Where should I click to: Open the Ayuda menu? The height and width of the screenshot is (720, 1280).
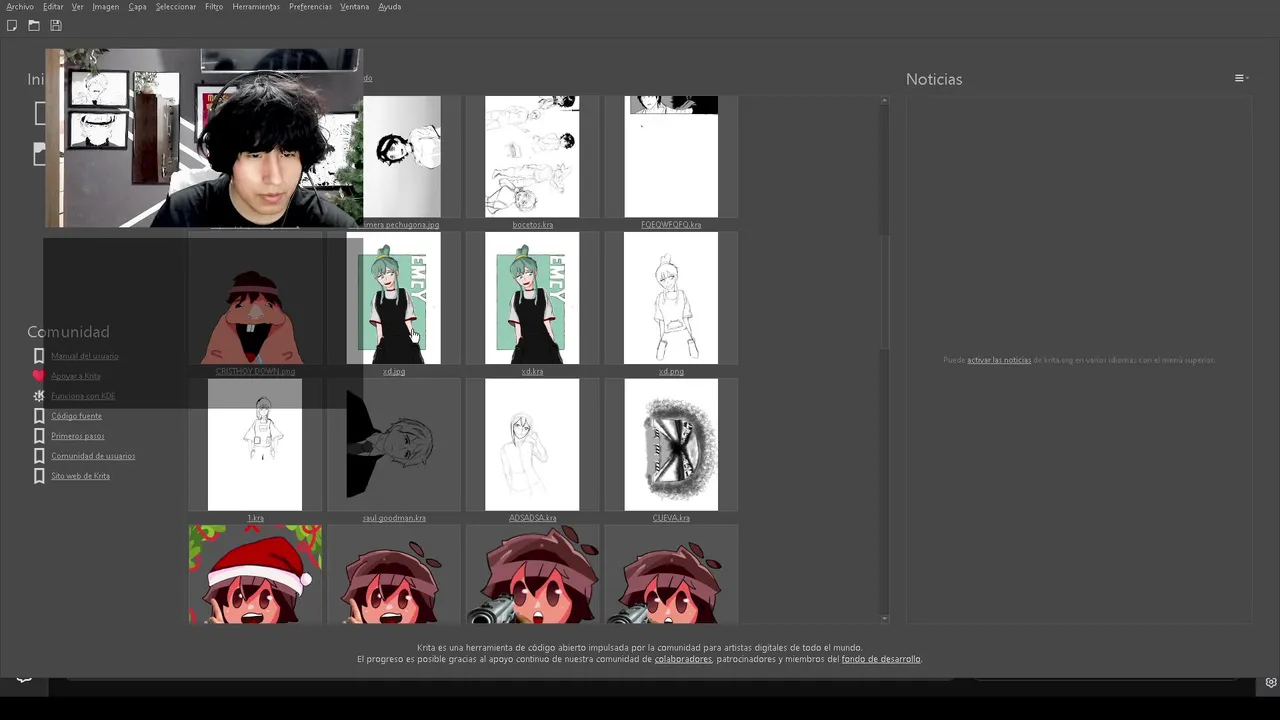390,7
